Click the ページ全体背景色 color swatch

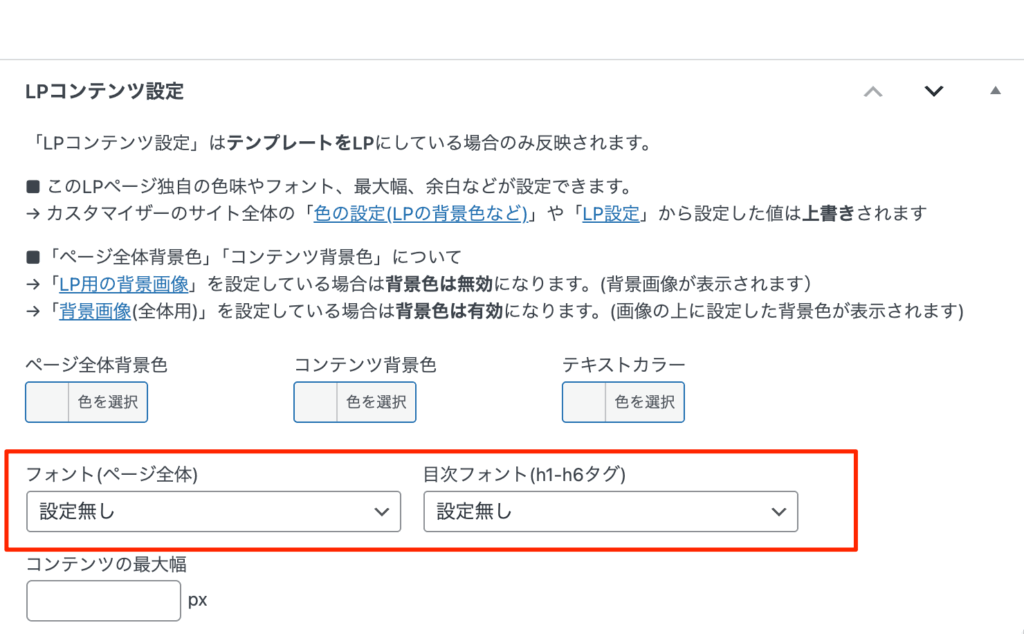click(x=47, y=402)
